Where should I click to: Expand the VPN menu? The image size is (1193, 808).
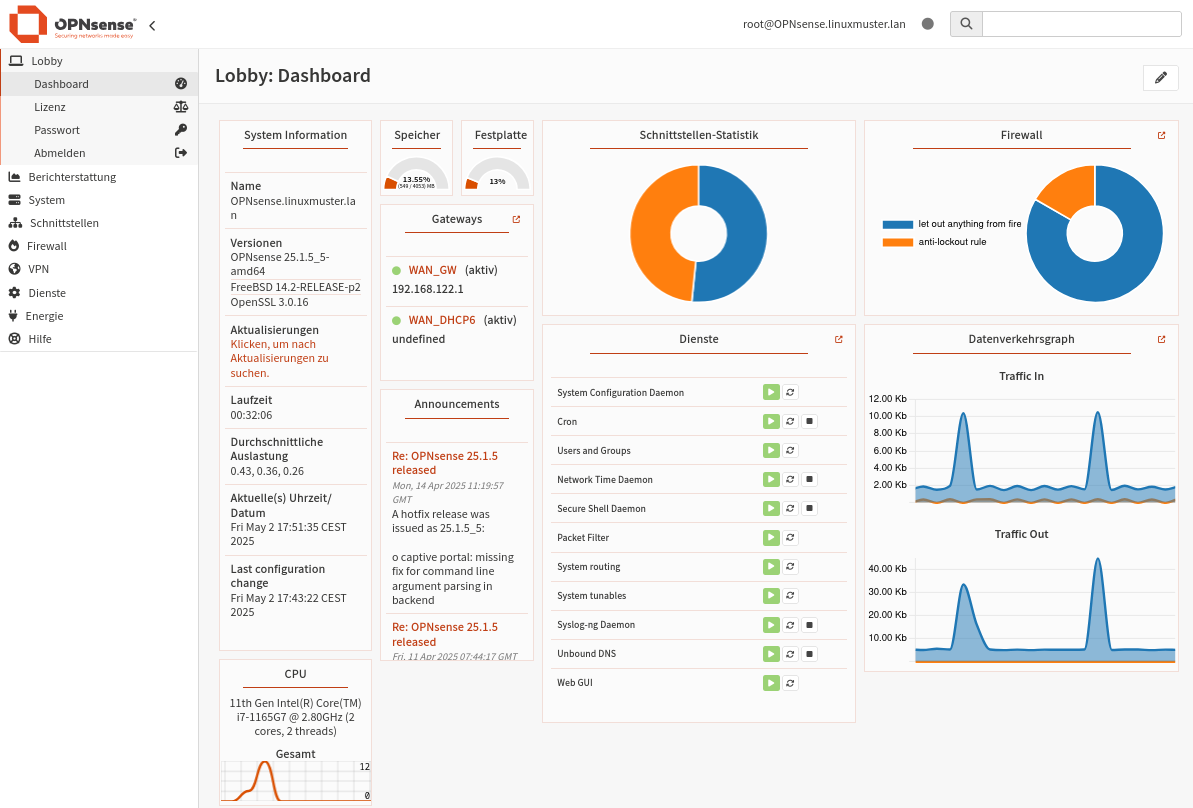point(99,269)
